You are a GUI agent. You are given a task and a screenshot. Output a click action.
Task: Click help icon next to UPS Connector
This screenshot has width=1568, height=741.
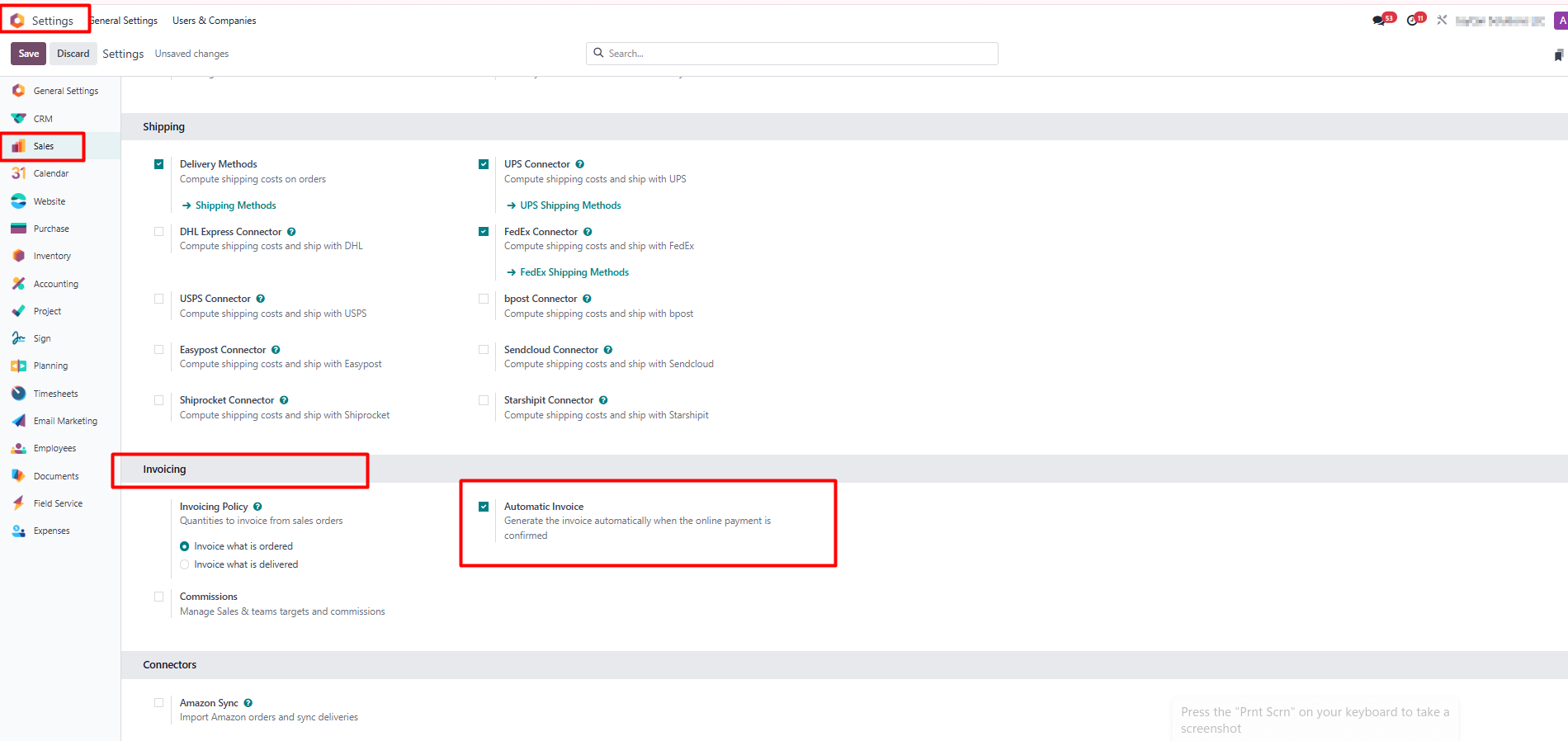[x=580, y=164]
